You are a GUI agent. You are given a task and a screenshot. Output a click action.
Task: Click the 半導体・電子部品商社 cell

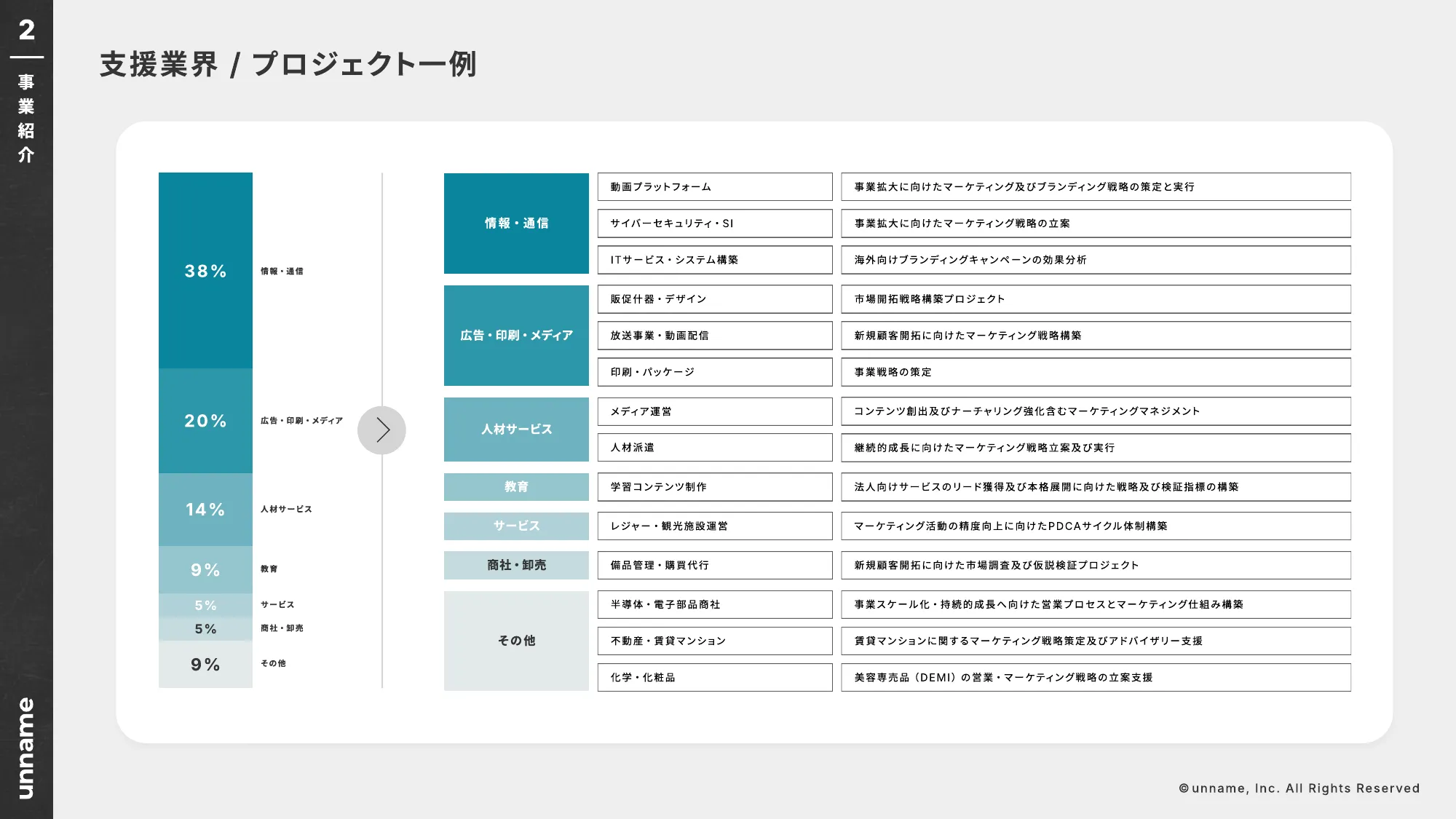pyautogui.click(x=715, y=605)
